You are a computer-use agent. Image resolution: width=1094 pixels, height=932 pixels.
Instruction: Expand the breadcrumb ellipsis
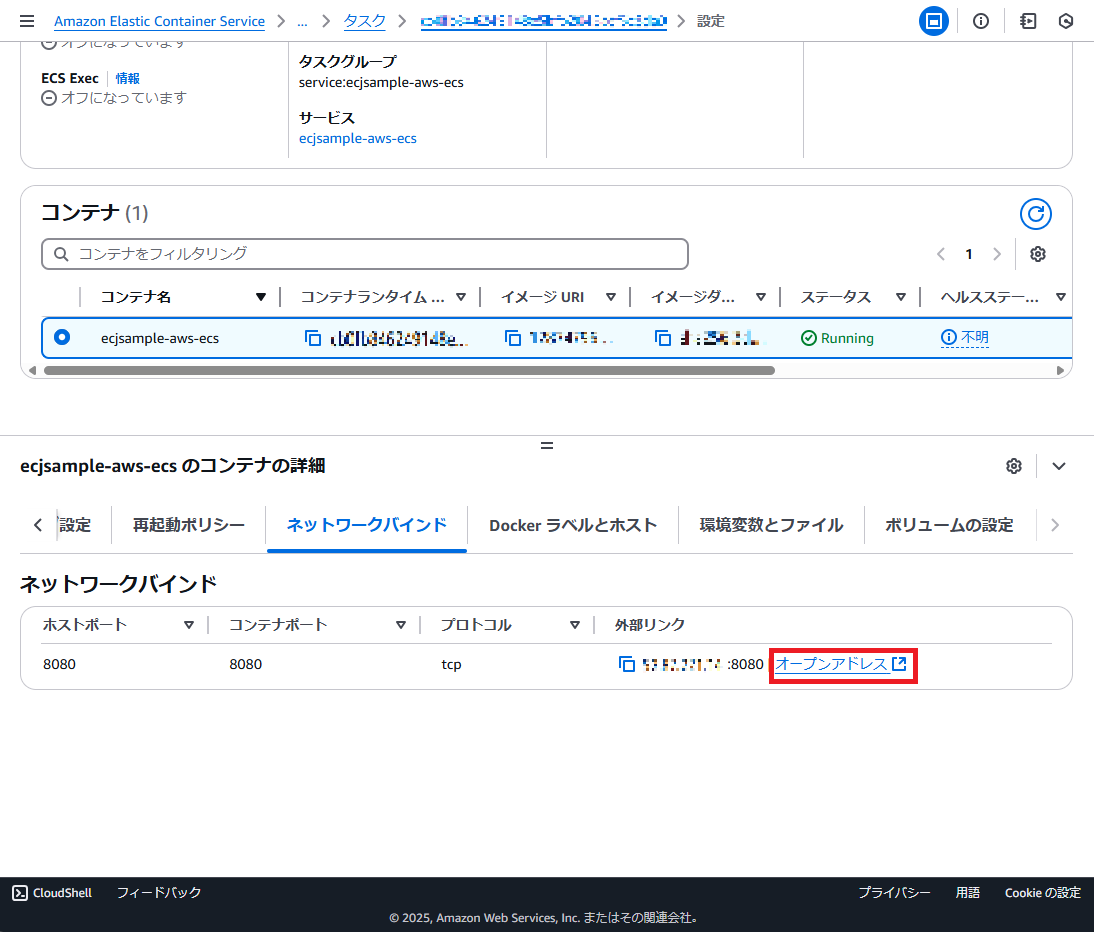(302, 22)
